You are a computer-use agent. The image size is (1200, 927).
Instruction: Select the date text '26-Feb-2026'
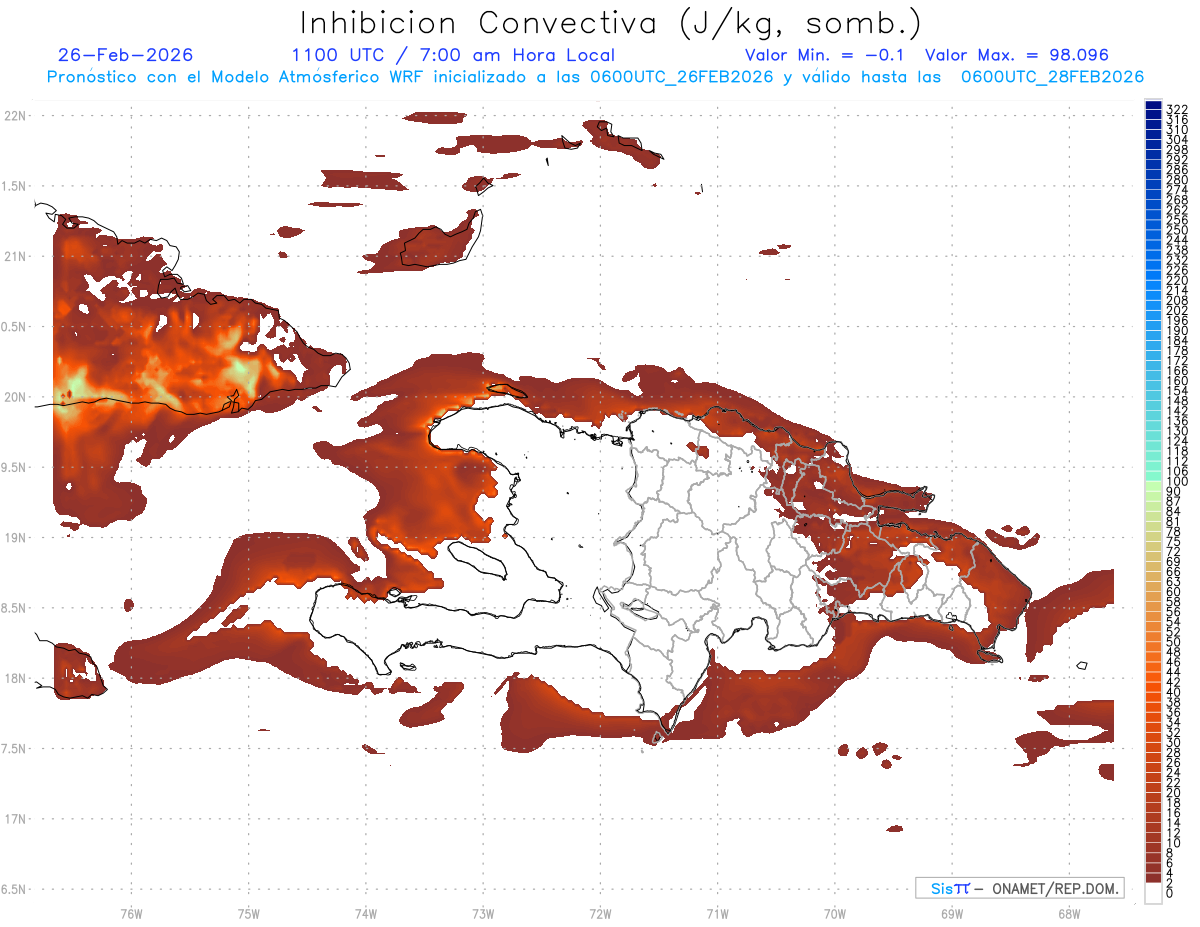(x=125, y=55)
